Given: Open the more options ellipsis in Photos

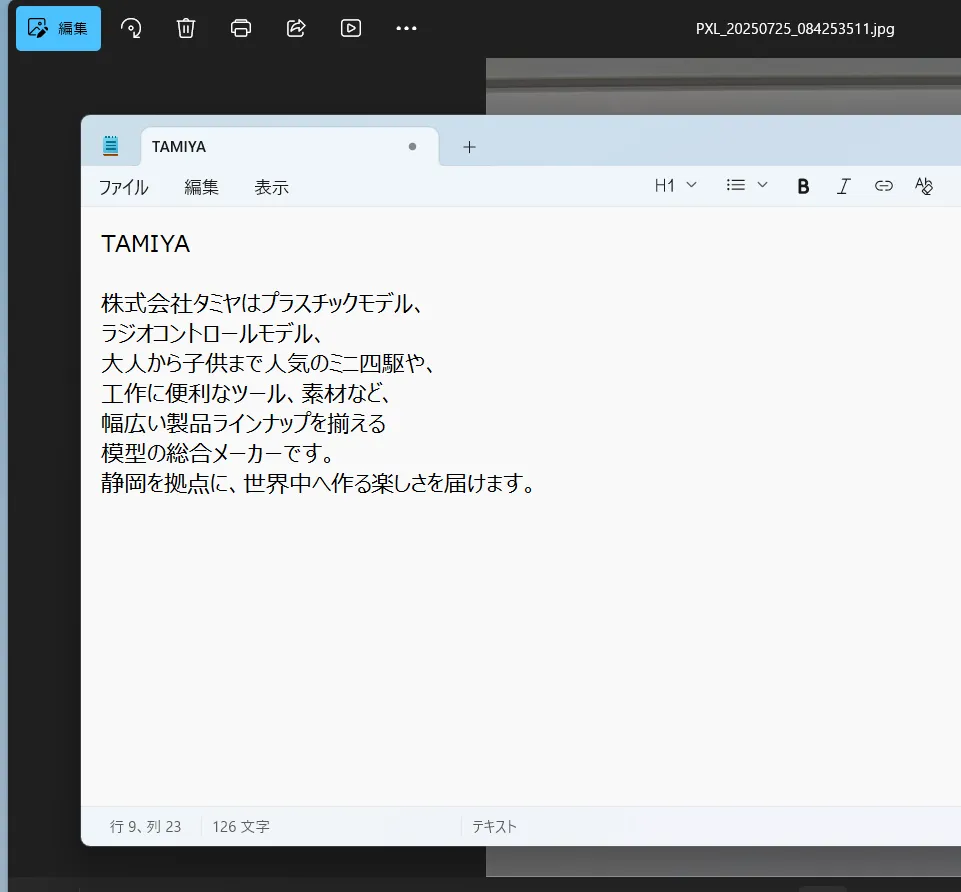Looking at the screenshot, I should click(406, 28).
